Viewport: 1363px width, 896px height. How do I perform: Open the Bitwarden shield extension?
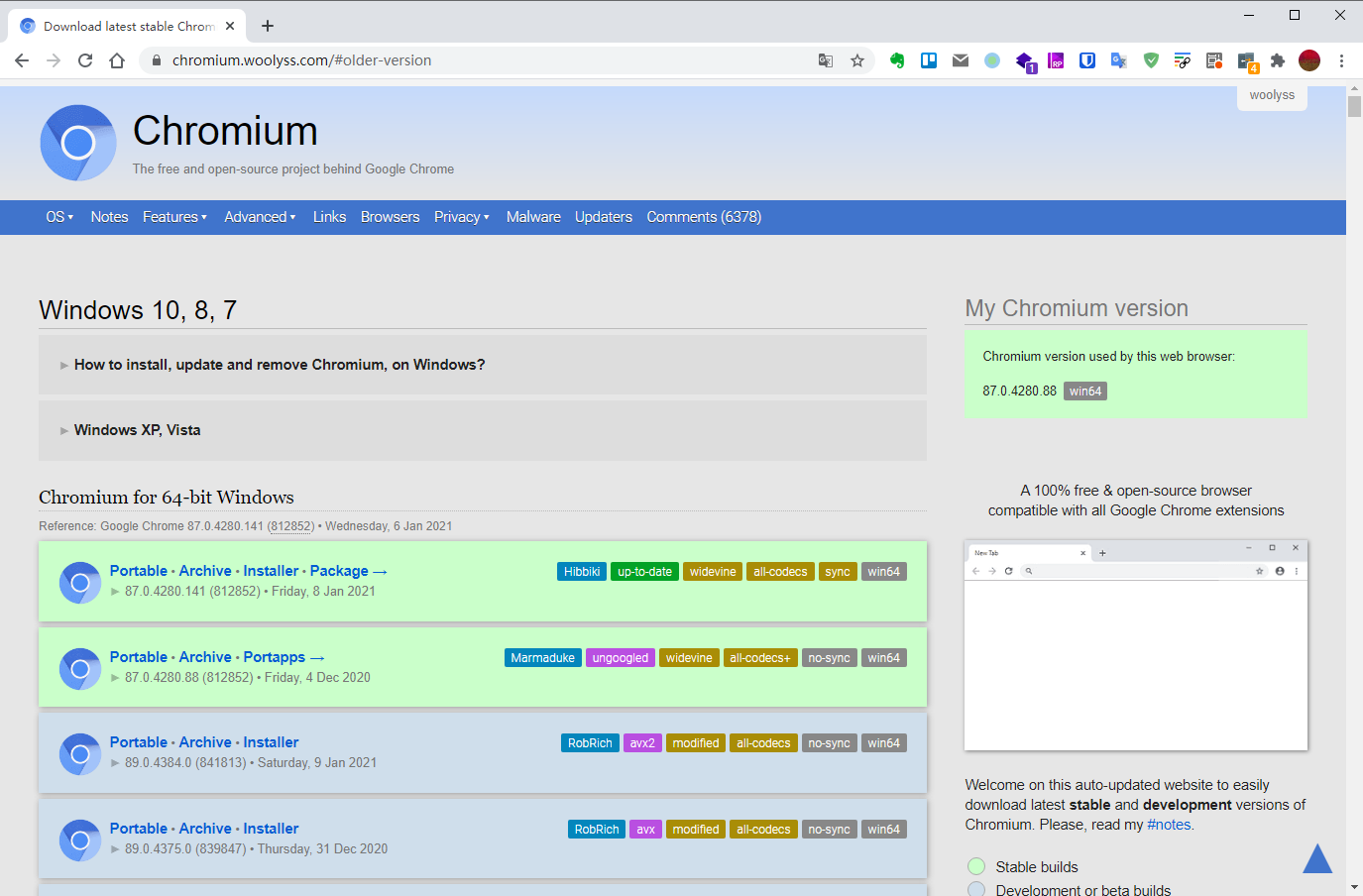coord(1087,60)
